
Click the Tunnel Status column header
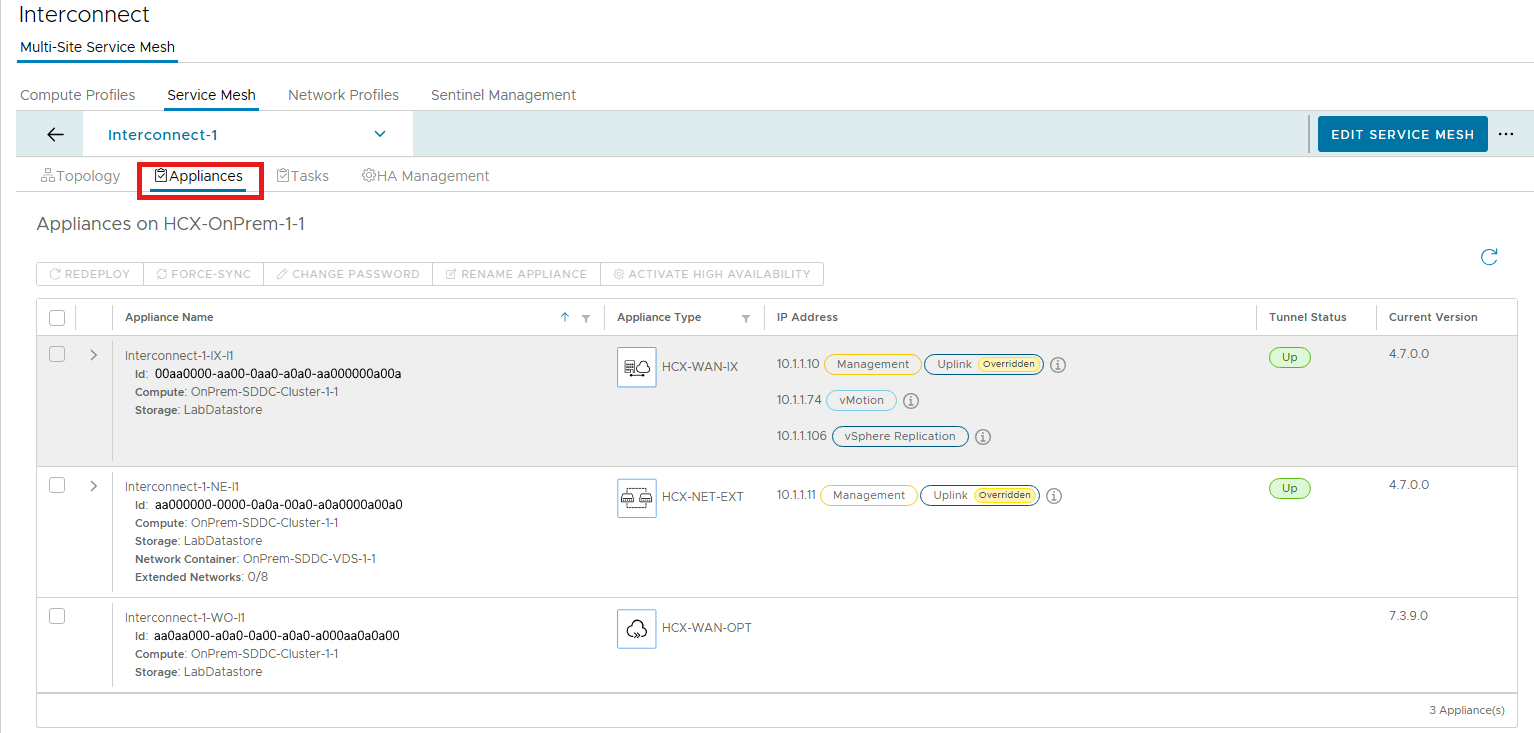(1308, 317)
